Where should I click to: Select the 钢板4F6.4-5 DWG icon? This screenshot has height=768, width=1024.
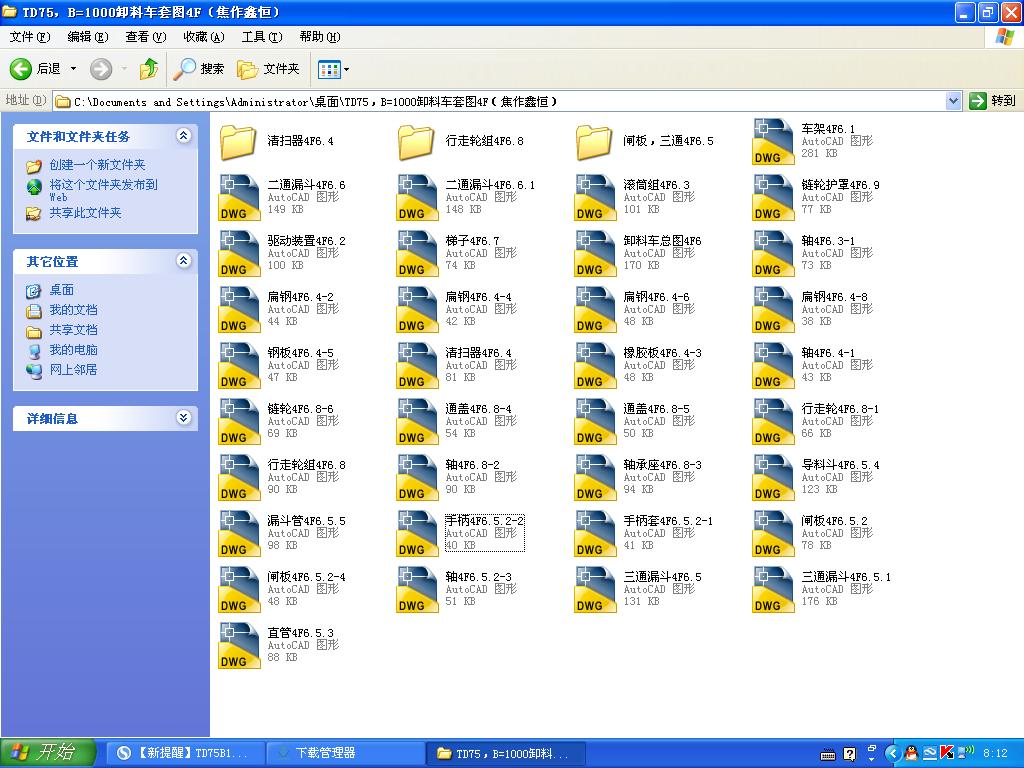[x=239, y=366]
